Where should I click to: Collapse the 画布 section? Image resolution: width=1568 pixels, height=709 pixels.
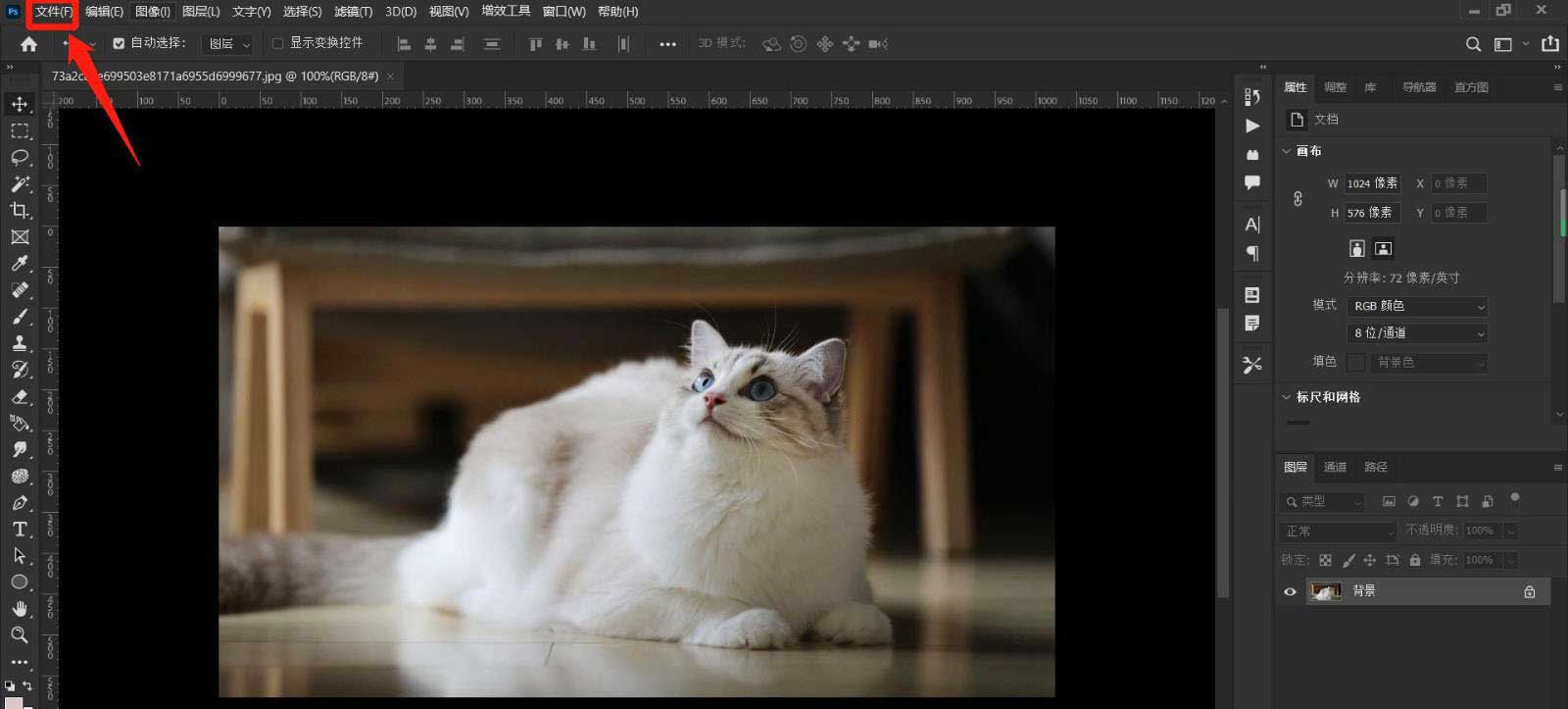[x=1287, y=151]
